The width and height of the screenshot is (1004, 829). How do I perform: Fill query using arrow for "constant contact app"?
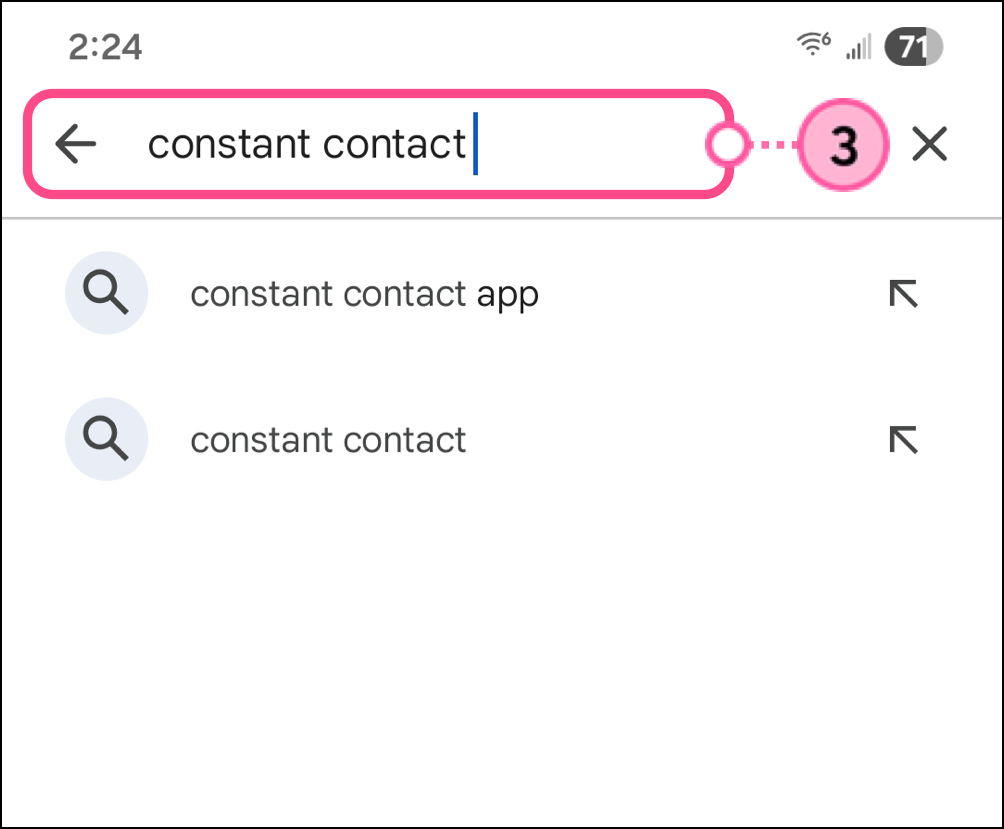[x=903, y=294]
